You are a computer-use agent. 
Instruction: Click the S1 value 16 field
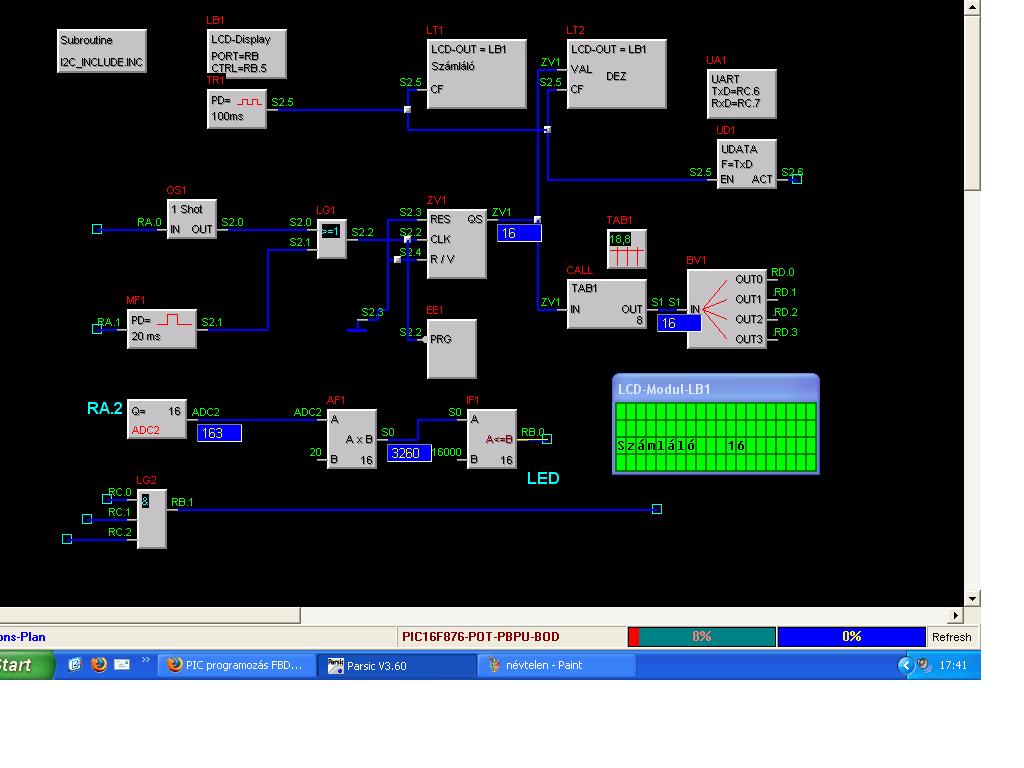point(679,323)
